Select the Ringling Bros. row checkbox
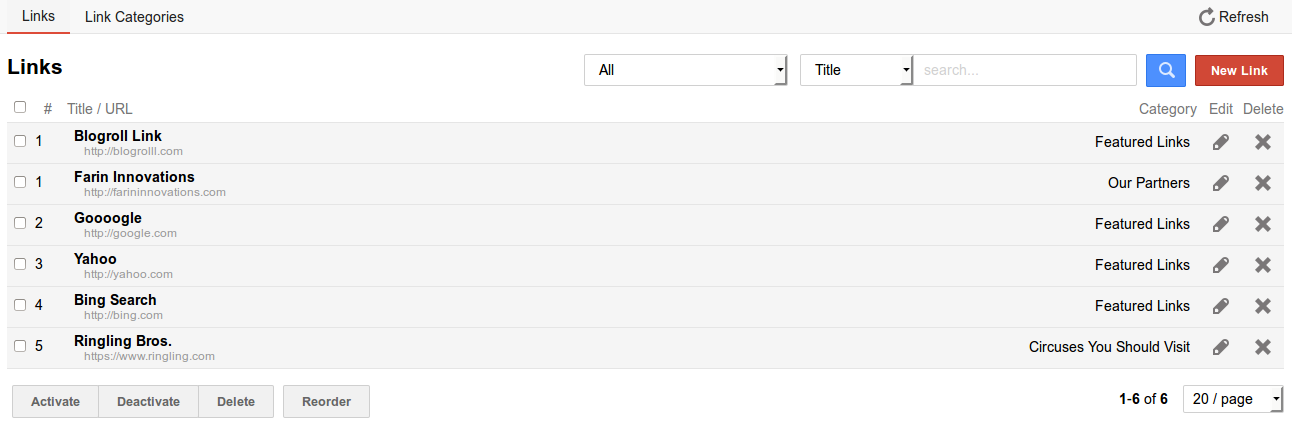The height and width of the screenshot is (426, 1292). click(20, 347)
